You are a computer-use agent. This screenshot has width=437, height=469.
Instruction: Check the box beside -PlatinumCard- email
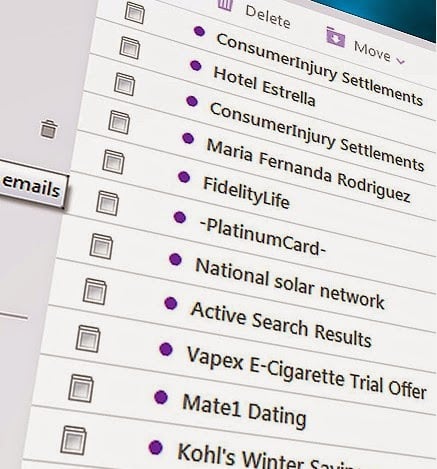(x=107, y=203)
